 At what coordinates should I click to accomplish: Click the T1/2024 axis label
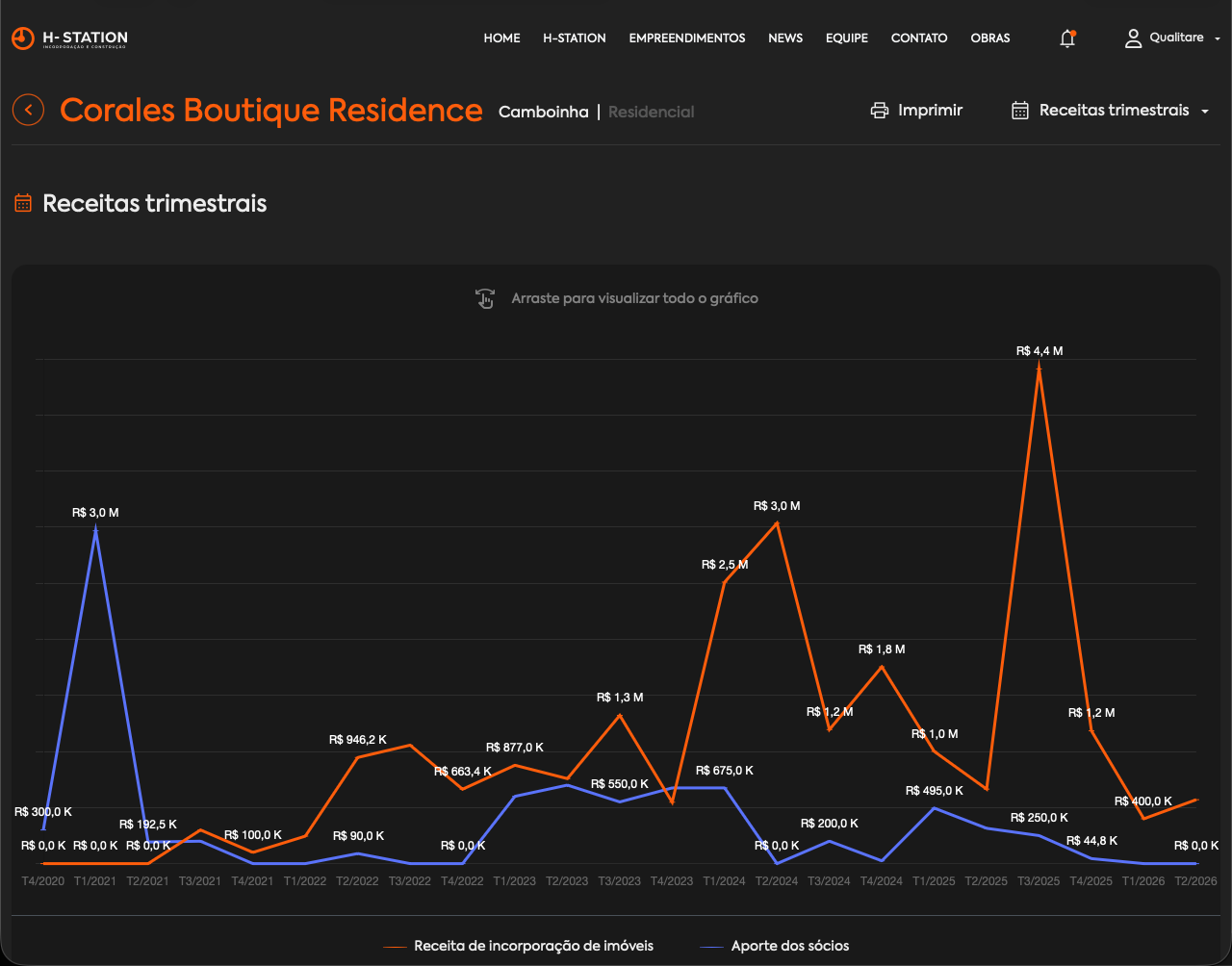[x=725, y=880]
